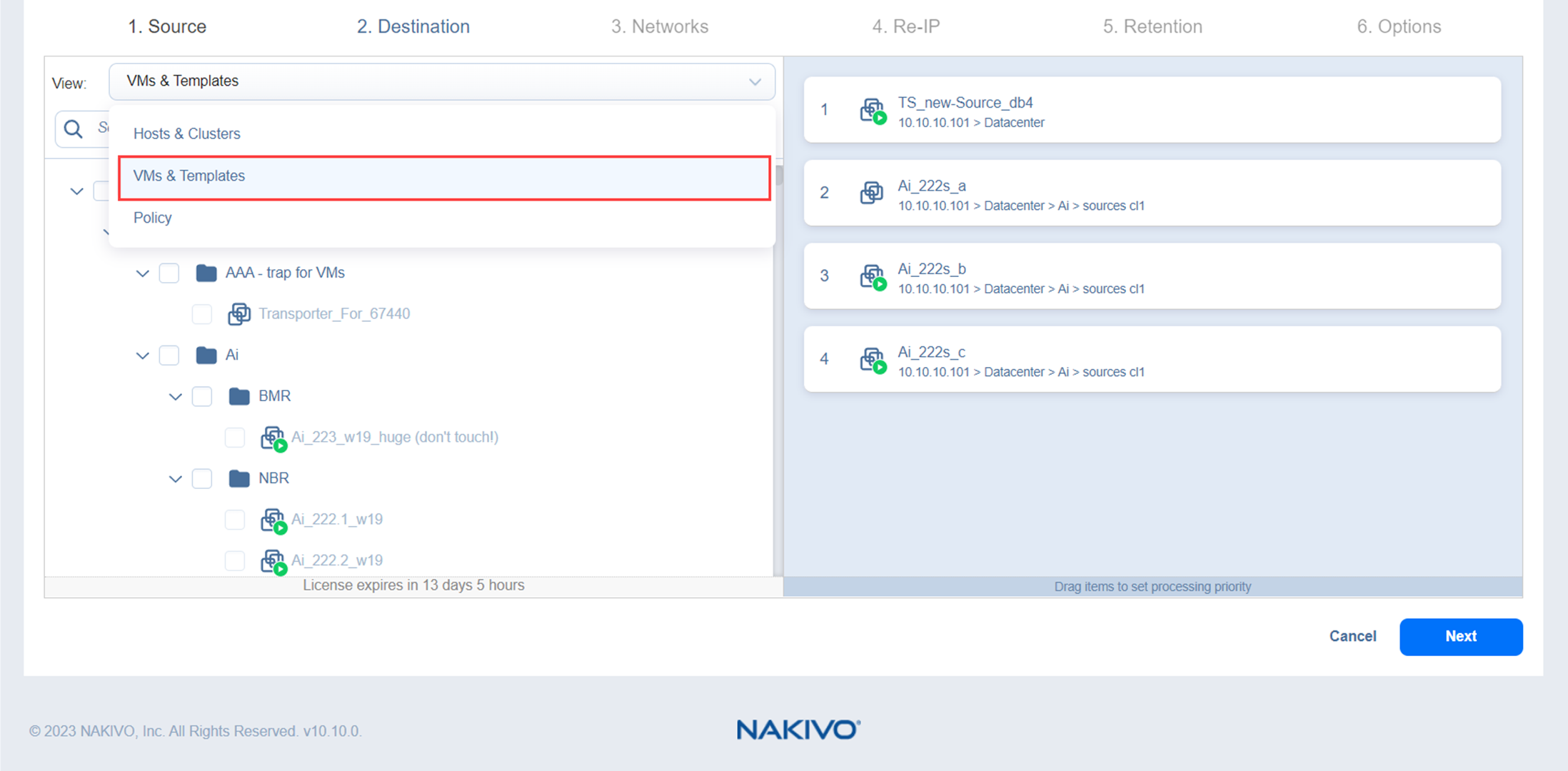Image resolution: width=1568 pixels, height=771 pixels.
Task: Click the Ai_222s_c running VM icon
Action: [872, 360]
